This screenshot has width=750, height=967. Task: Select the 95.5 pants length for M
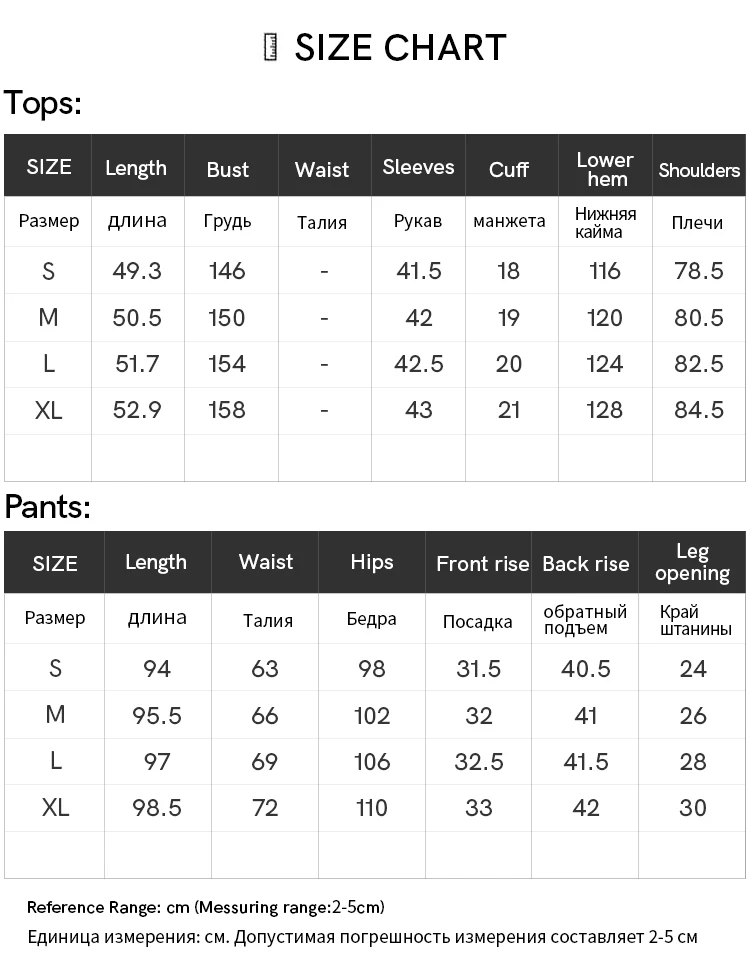pyautogui.click(x=157, y=716)
